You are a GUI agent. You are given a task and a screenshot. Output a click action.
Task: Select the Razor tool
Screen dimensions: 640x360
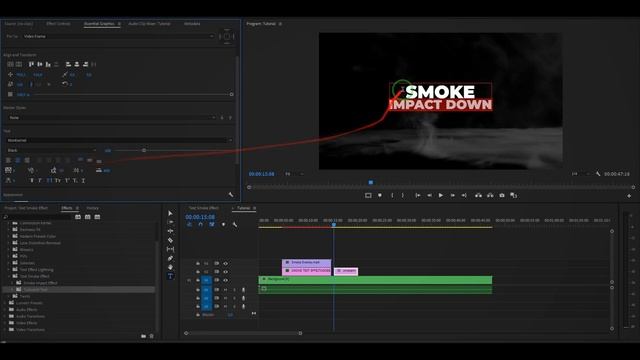click(x=170, y=240)
